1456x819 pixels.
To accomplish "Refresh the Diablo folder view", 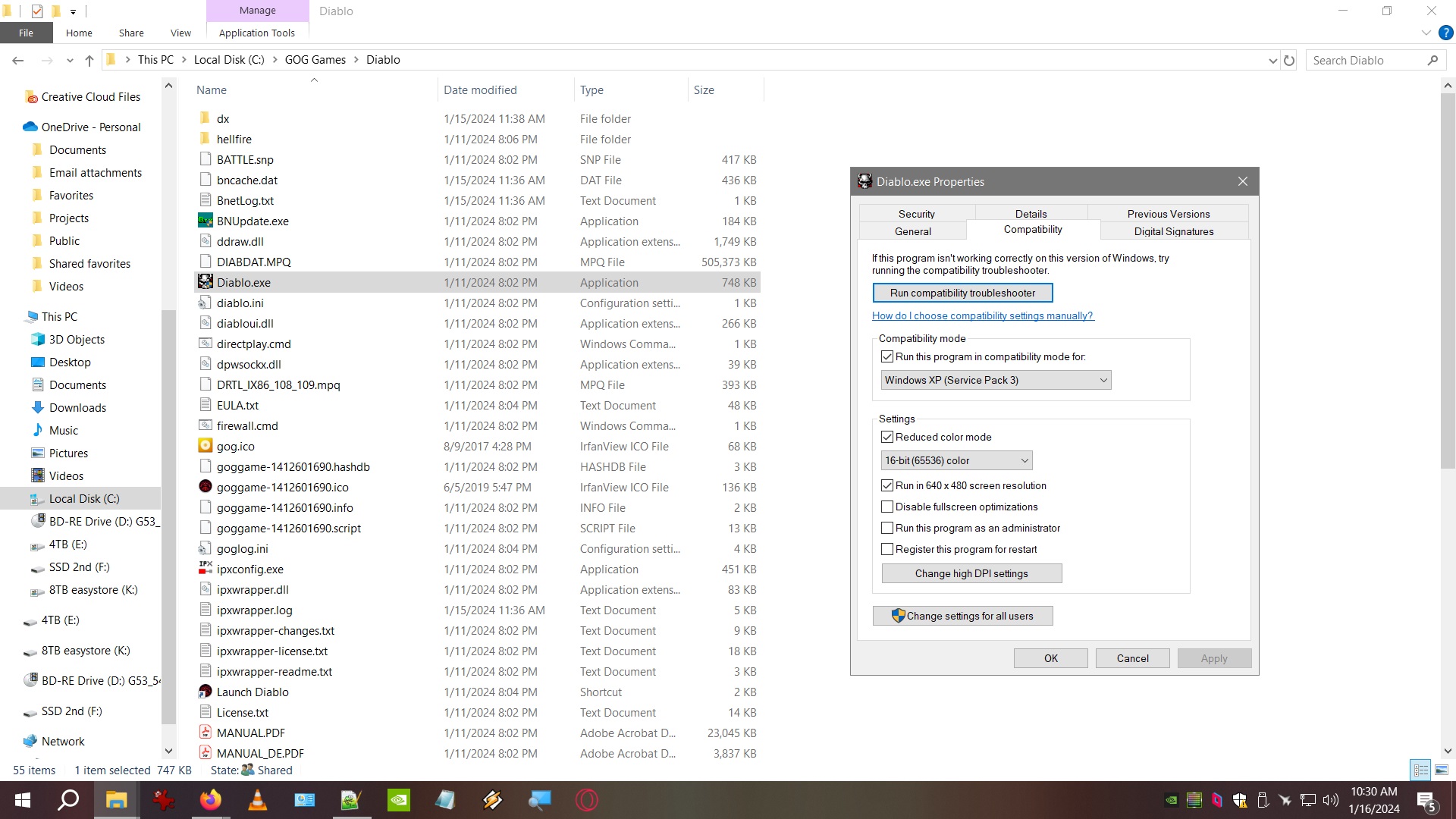I will coord(1289,60).
